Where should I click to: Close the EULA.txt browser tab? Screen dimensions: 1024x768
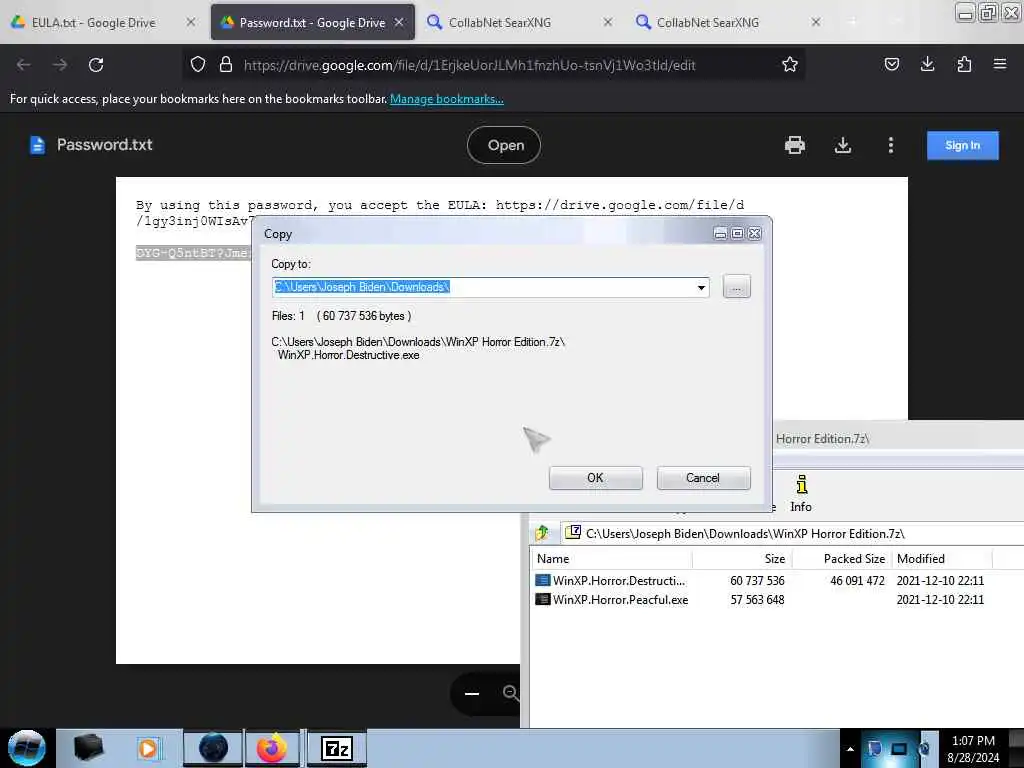tap(190, 22)
